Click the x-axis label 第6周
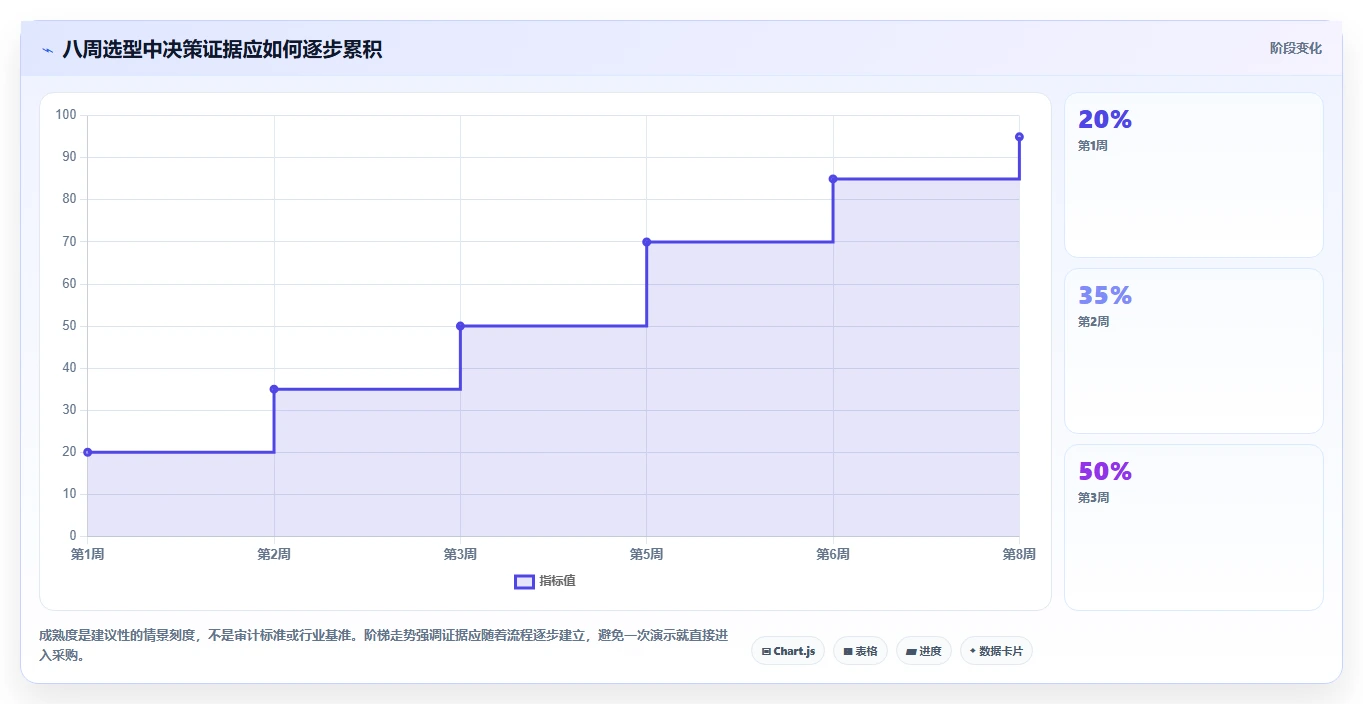 coord(833,554)
